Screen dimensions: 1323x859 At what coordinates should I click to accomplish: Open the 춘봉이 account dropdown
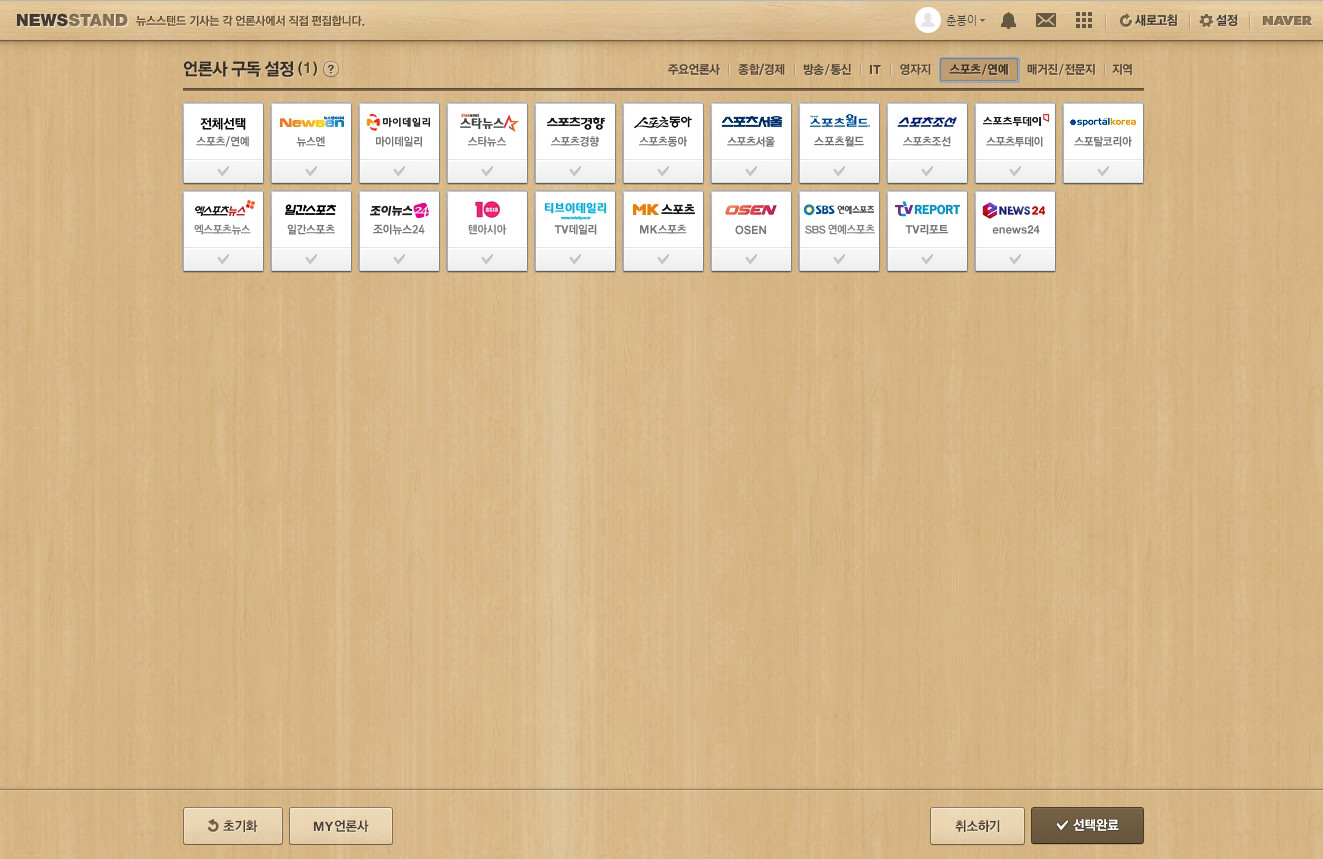pyautogui.click(x=965, y=20)
